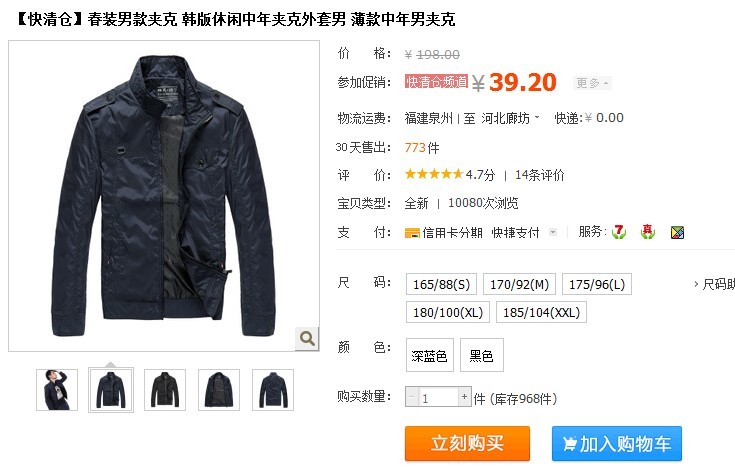Choose the 深蓝色 color option

point(429,355)
